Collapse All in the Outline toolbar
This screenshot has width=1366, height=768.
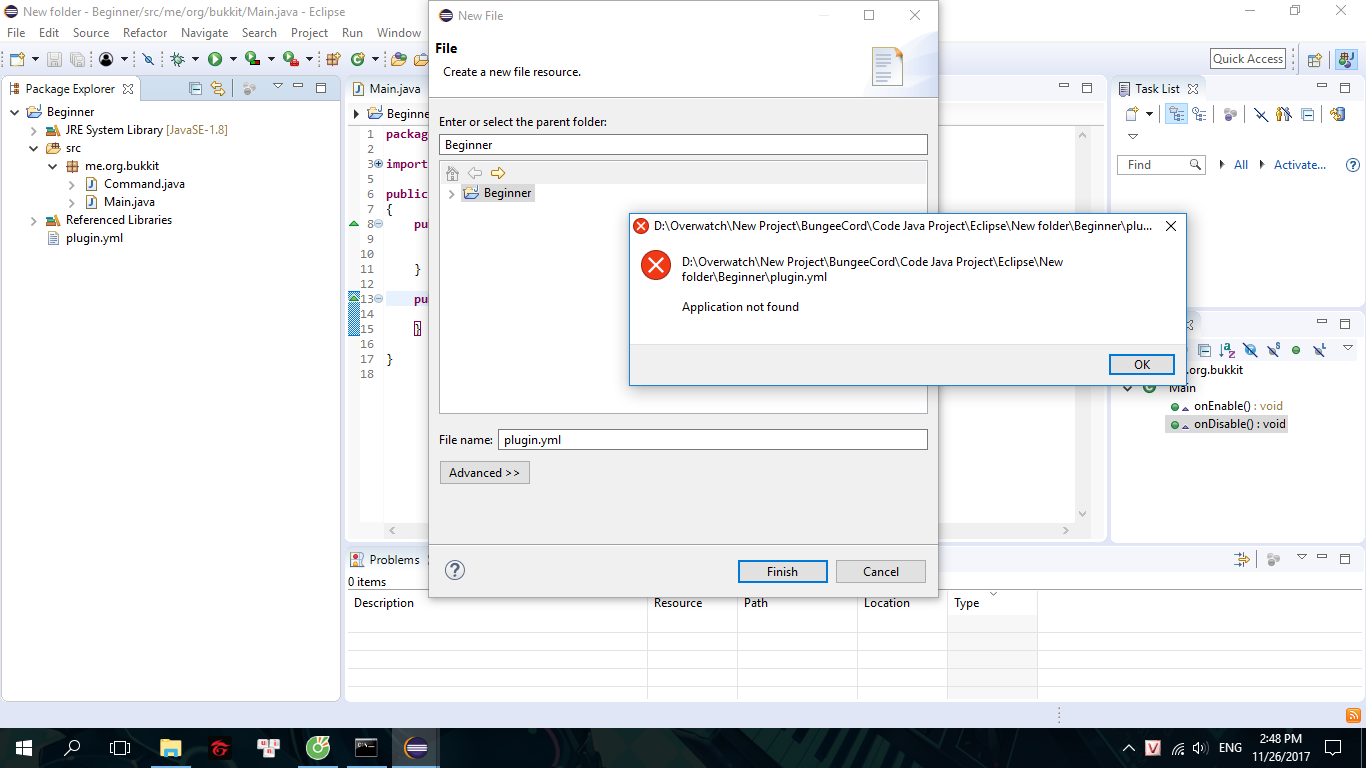pos(1204,350)
